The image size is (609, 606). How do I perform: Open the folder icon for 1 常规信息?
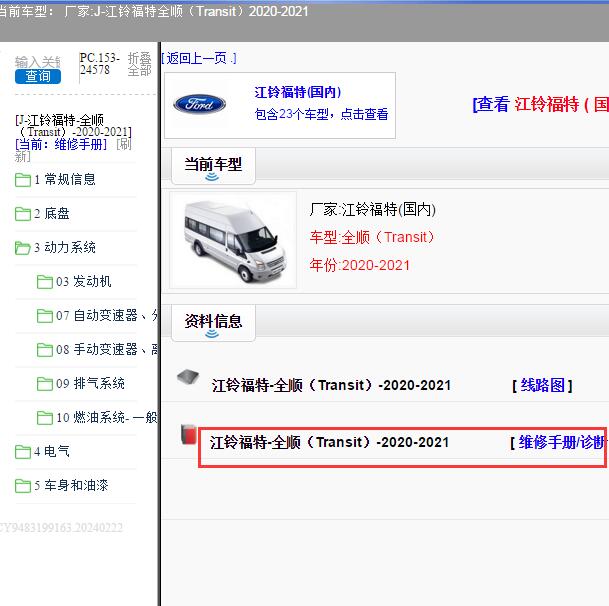pos(23,180)
